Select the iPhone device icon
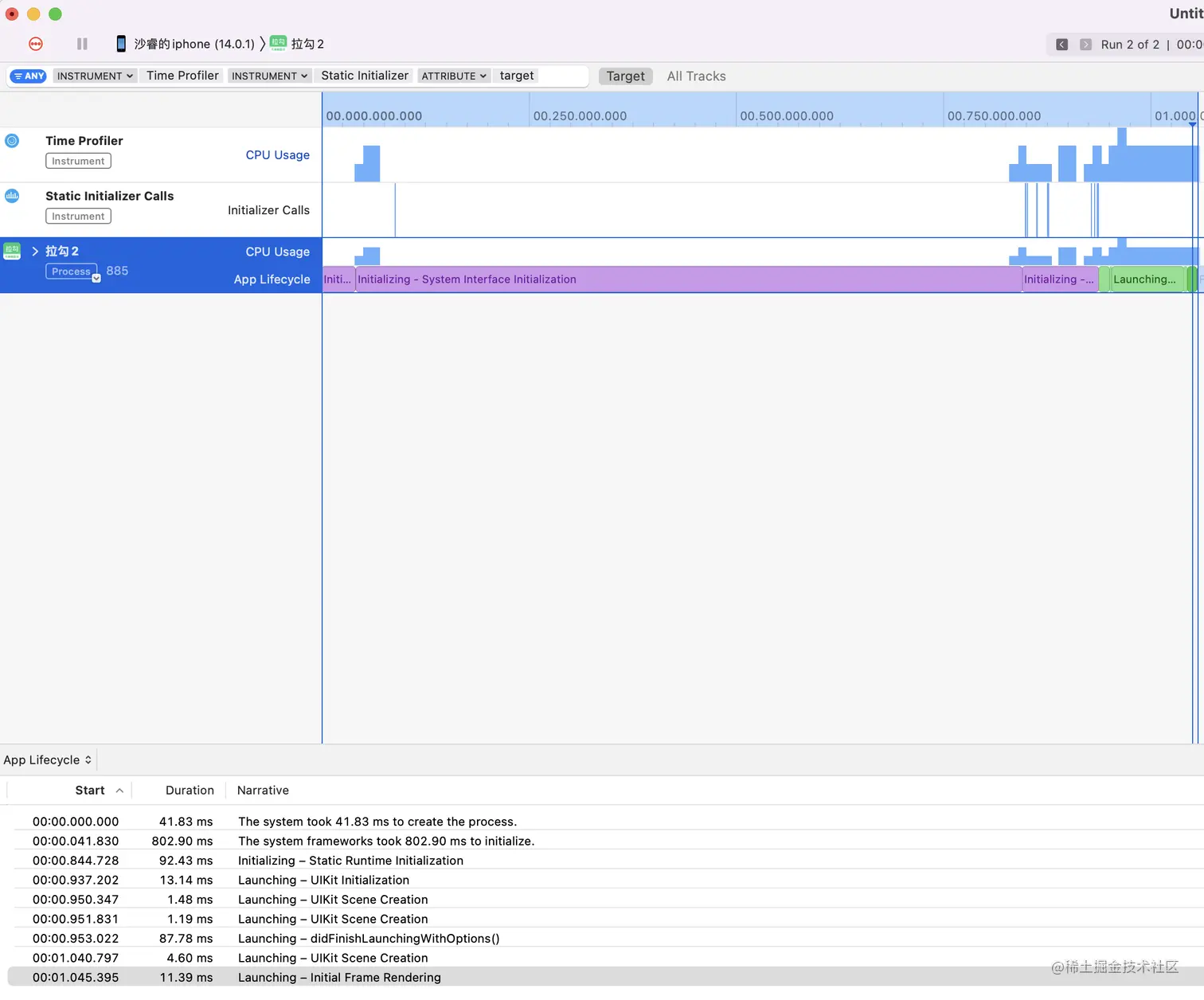Image resolution: width=1204 pixels, height=1000 pixels. coord(121,44)
